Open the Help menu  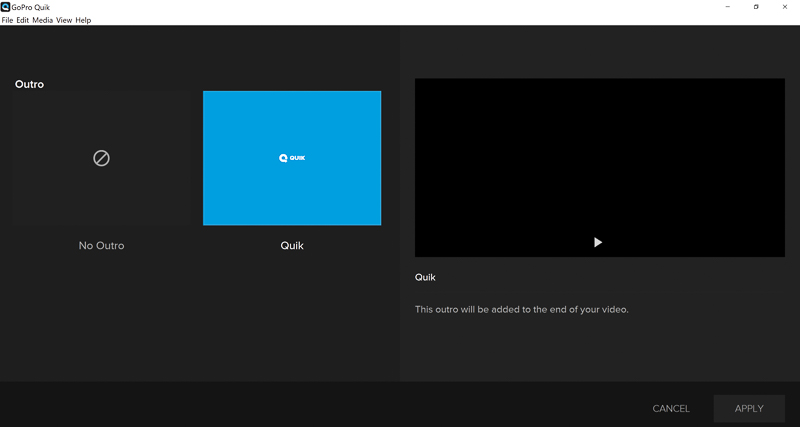click(x=83, y=20)
